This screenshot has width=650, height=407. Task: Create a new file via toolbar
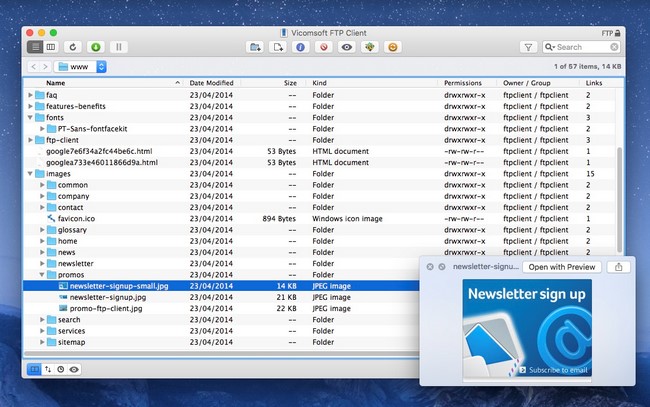coord(278,47)
